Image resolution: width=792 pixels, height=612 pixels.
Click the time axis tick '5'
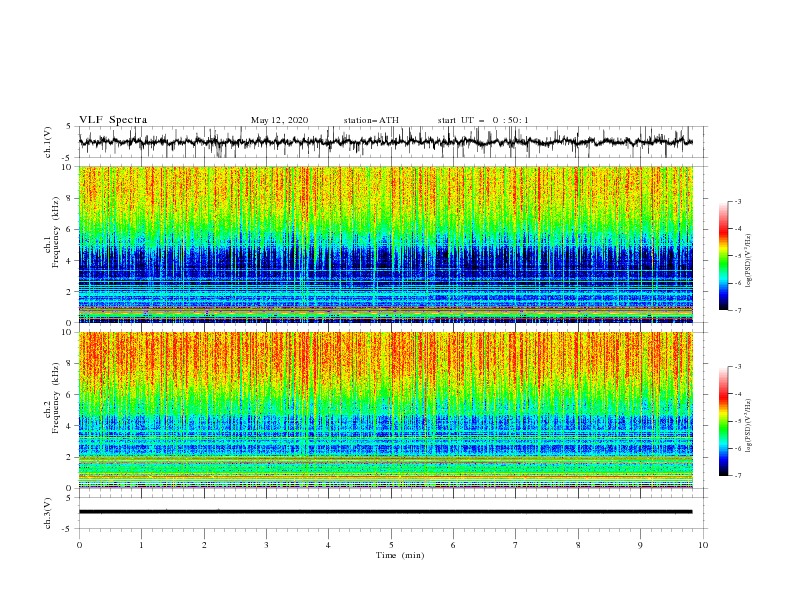(x=391, y=545)
